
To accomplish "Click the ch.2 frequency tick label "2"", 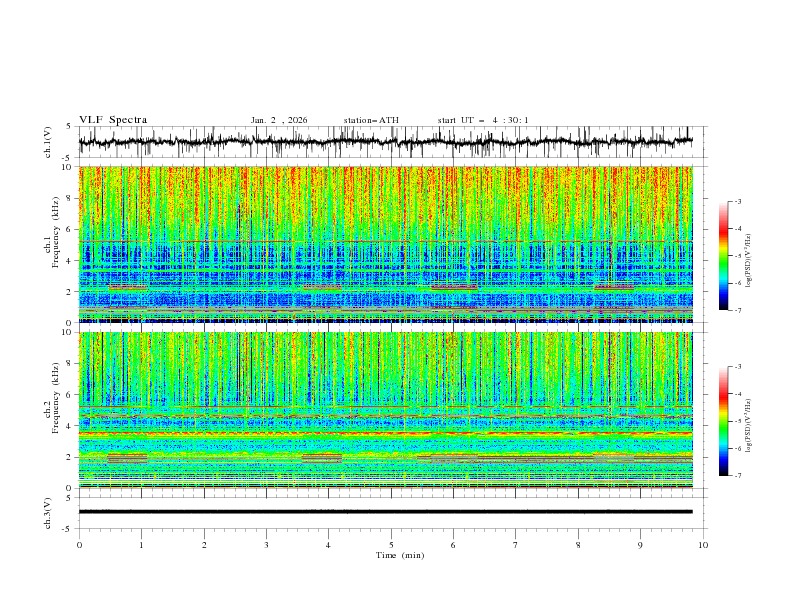I will coord(71,457).
